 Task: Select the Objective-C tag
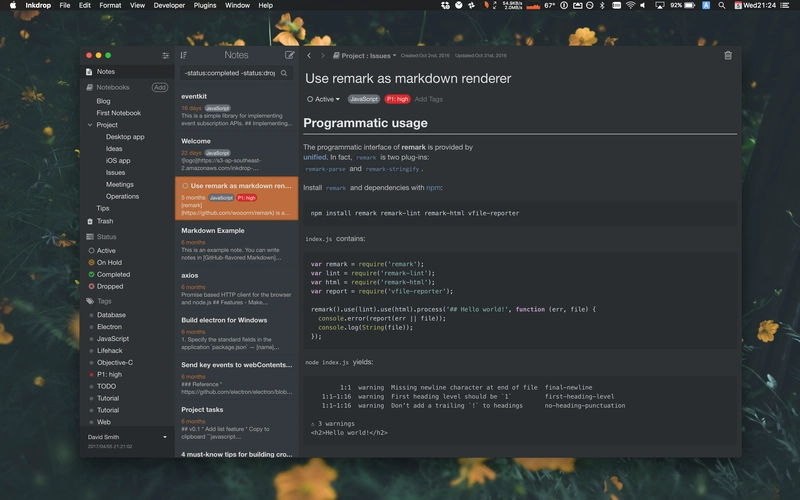click(114, 363)
